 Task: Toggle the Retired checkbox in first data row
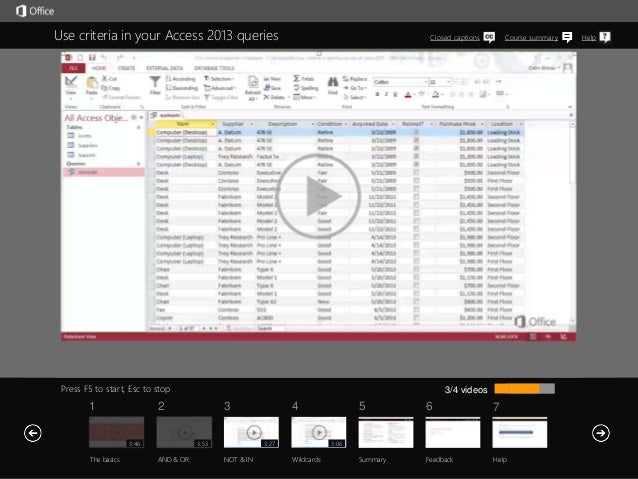[x=415, y=130]
